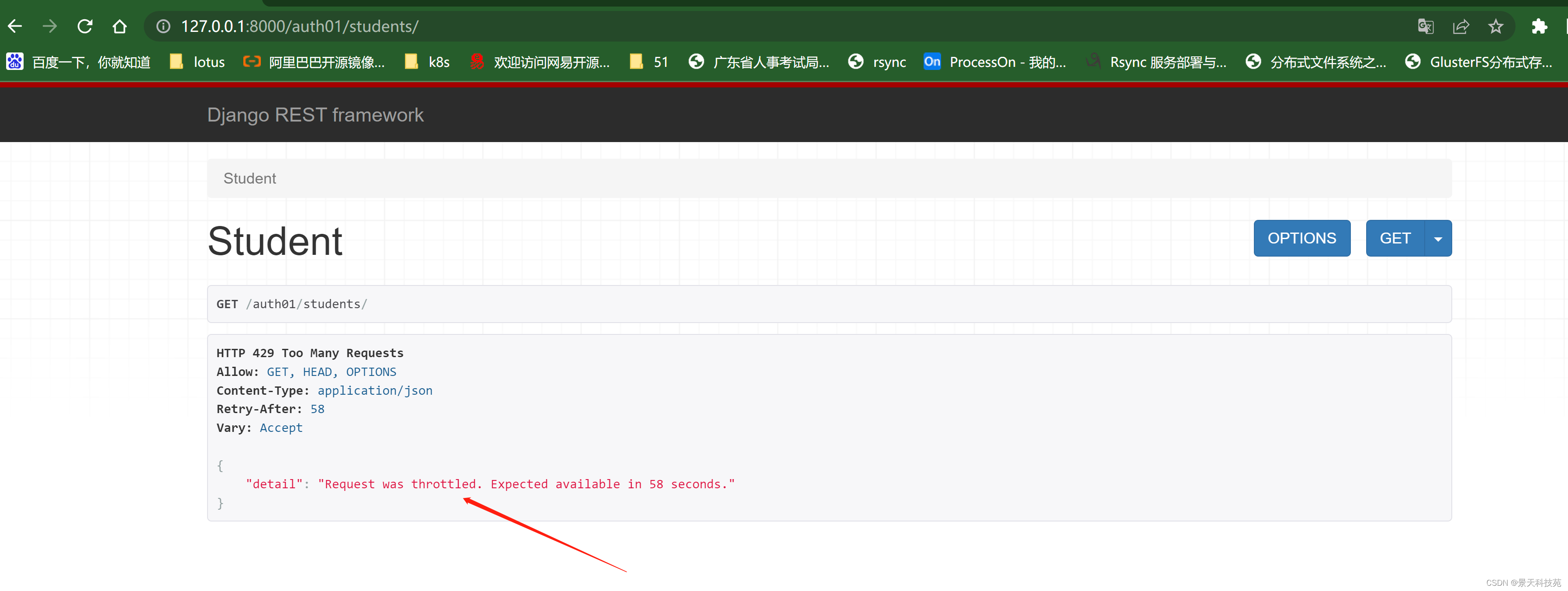1568x591 pixels.
Task: Click the HTTP 429 Too Many Requests text
Action: [310, 353]
